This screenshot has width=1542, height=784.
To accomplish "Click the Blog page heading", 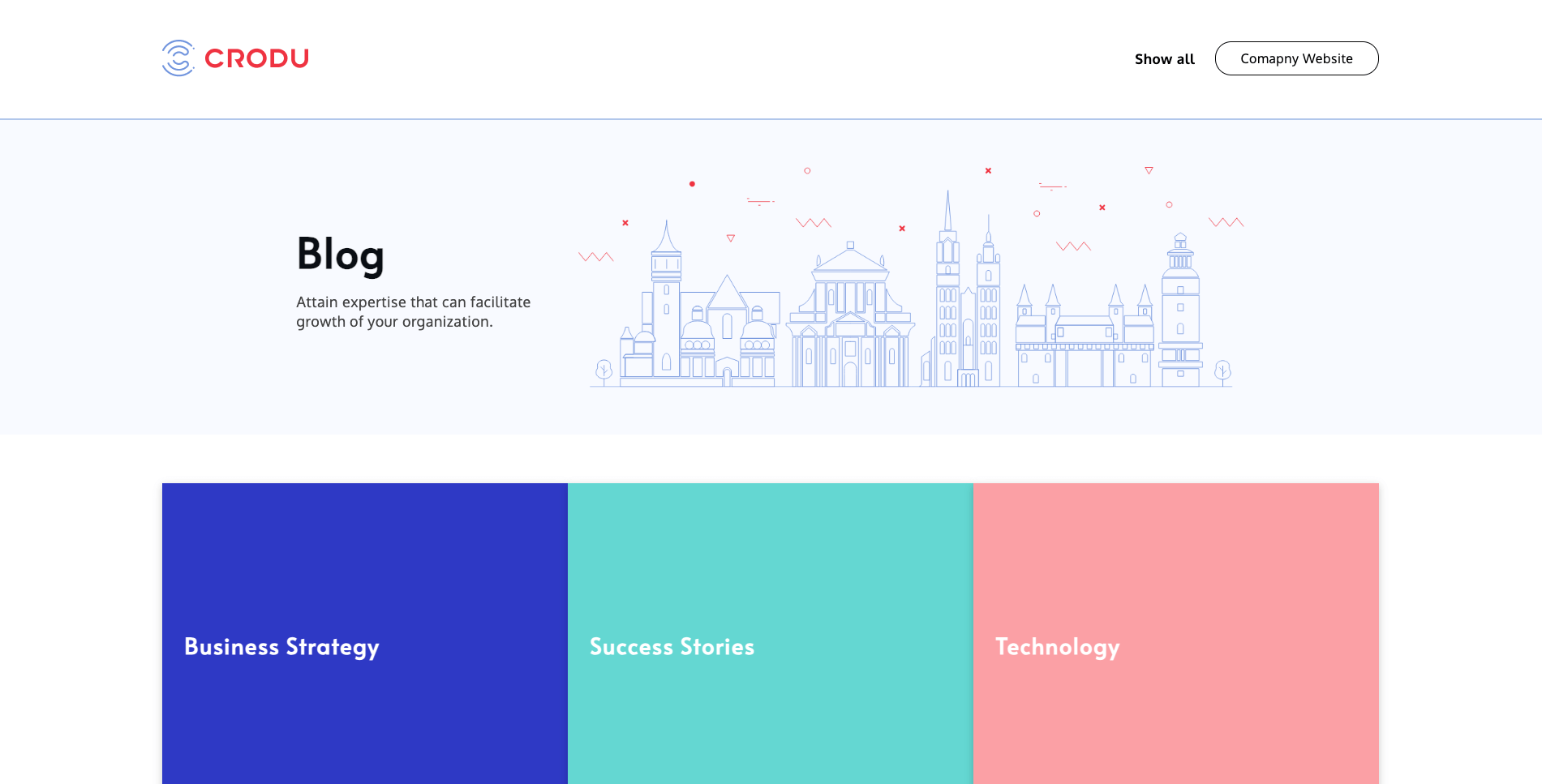I will 340,255.
